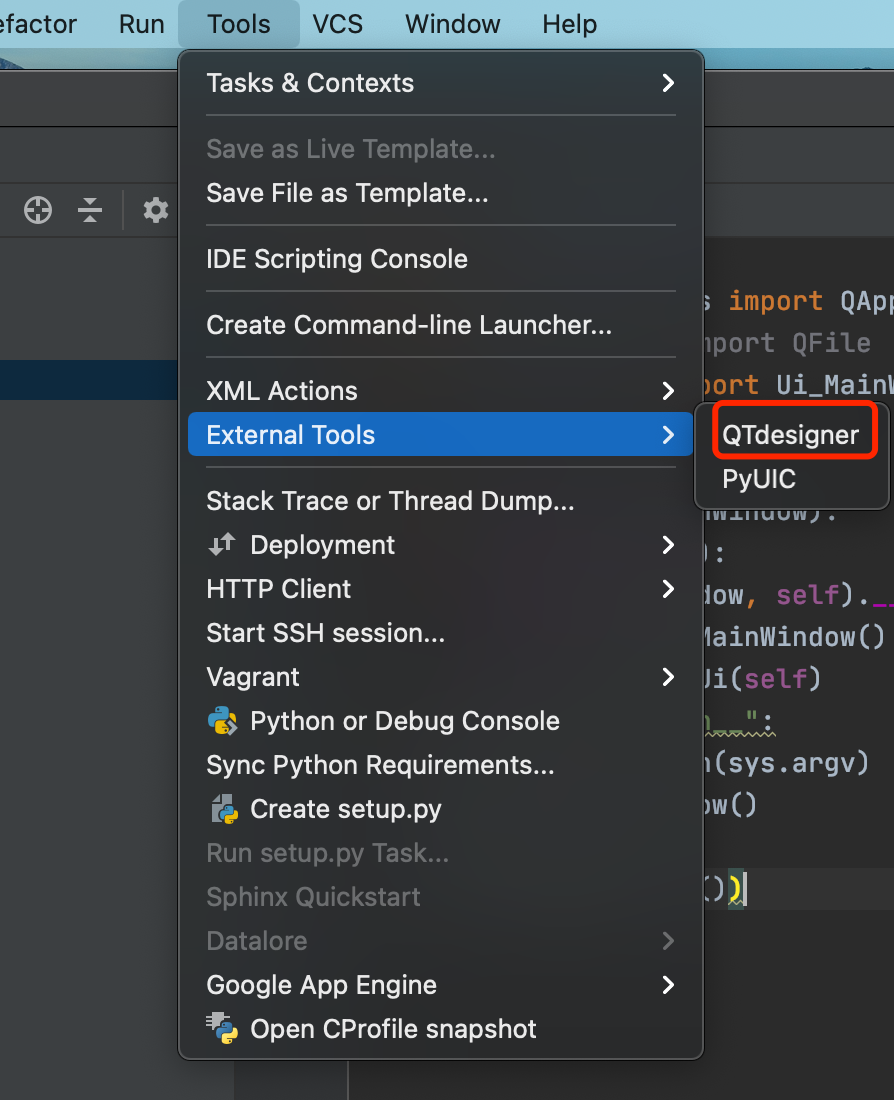
Task: Click the Python icon beside Debug Console
Action: coord(222,721)
